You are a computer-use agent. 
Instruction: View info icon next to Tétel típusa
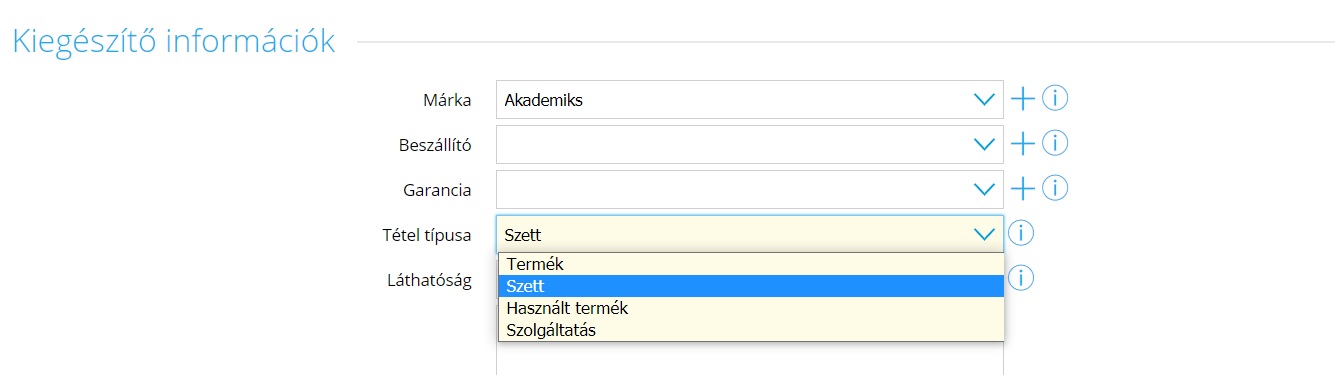pyautogui.click(x=1020, y=233)
